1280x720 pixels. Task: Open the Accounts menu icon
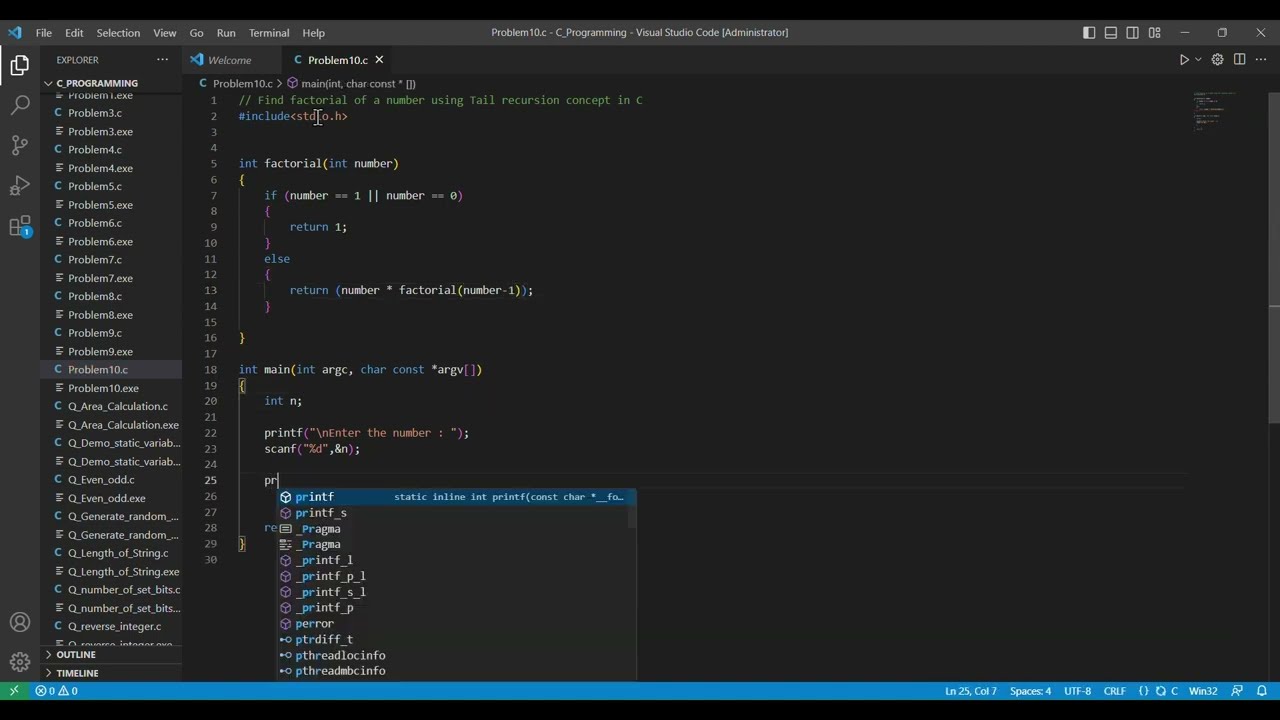pyautogui.click(x=20, y=622)
